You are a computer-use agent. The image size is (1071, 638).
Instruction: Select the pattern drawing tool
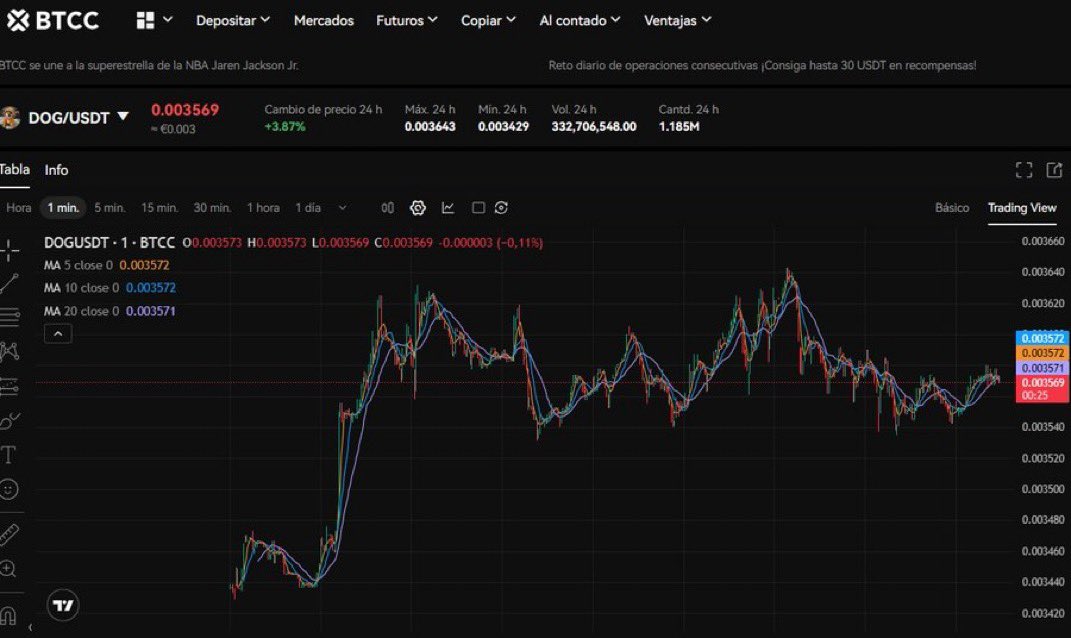point(9,351)
